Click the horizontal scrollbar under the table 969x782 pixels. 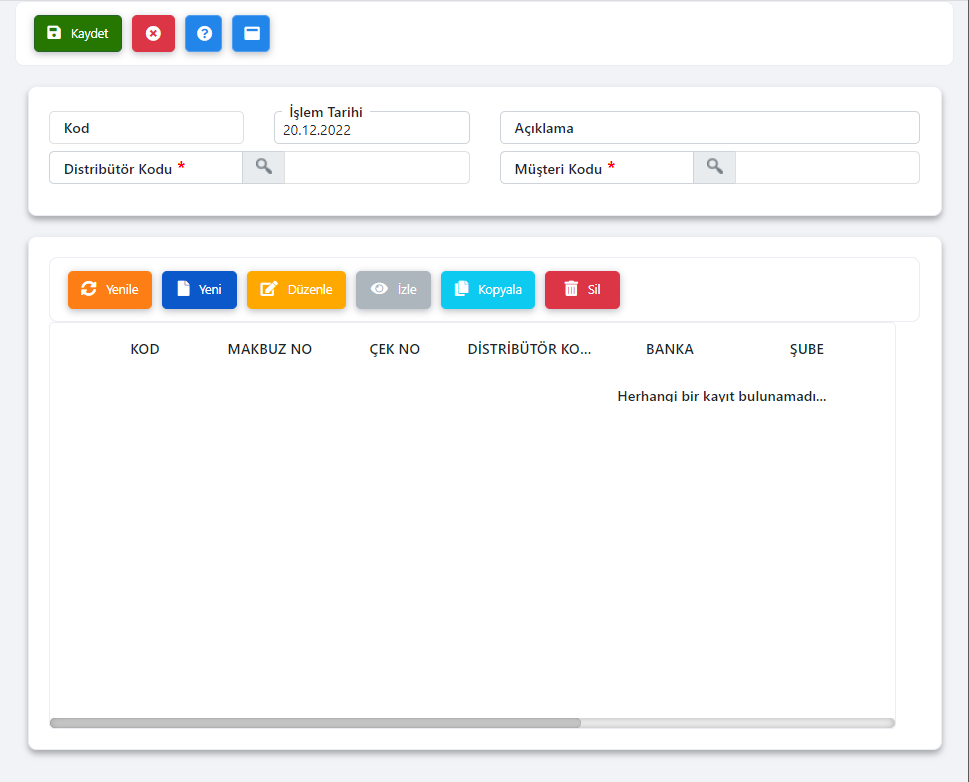[x=315, y=723]
